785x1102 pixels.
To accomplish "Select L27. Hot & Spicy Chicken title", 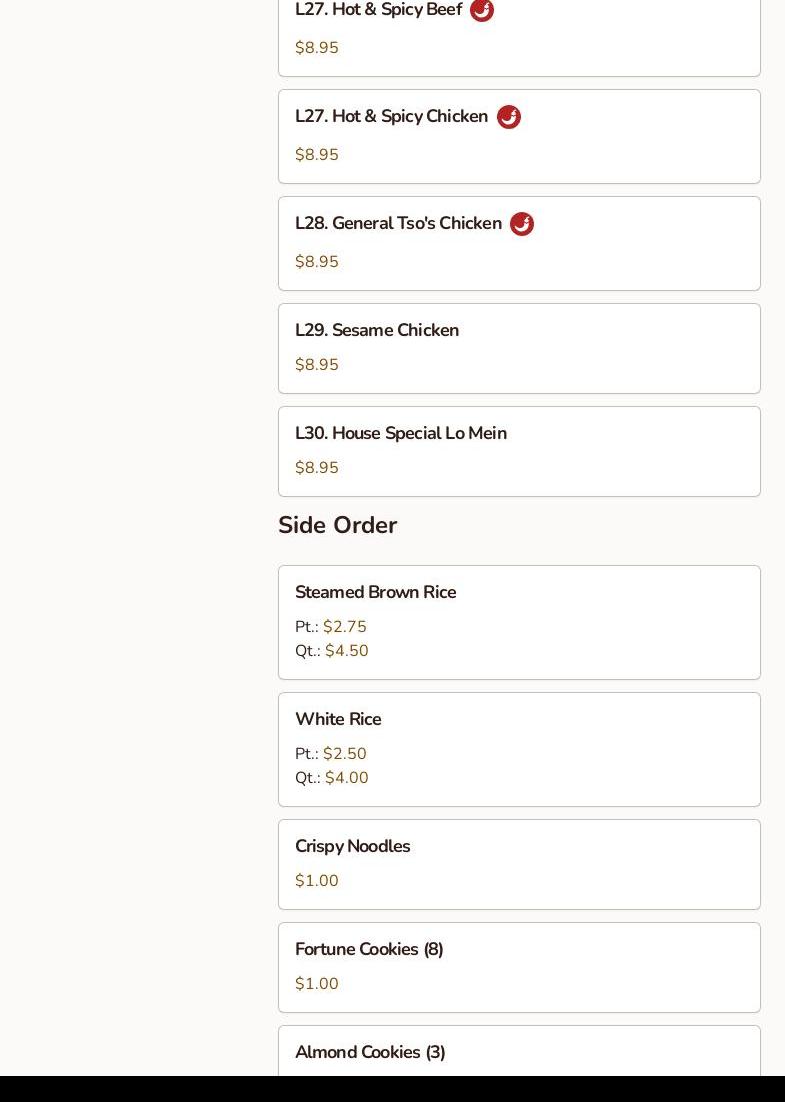I will (x=391, y=117).
